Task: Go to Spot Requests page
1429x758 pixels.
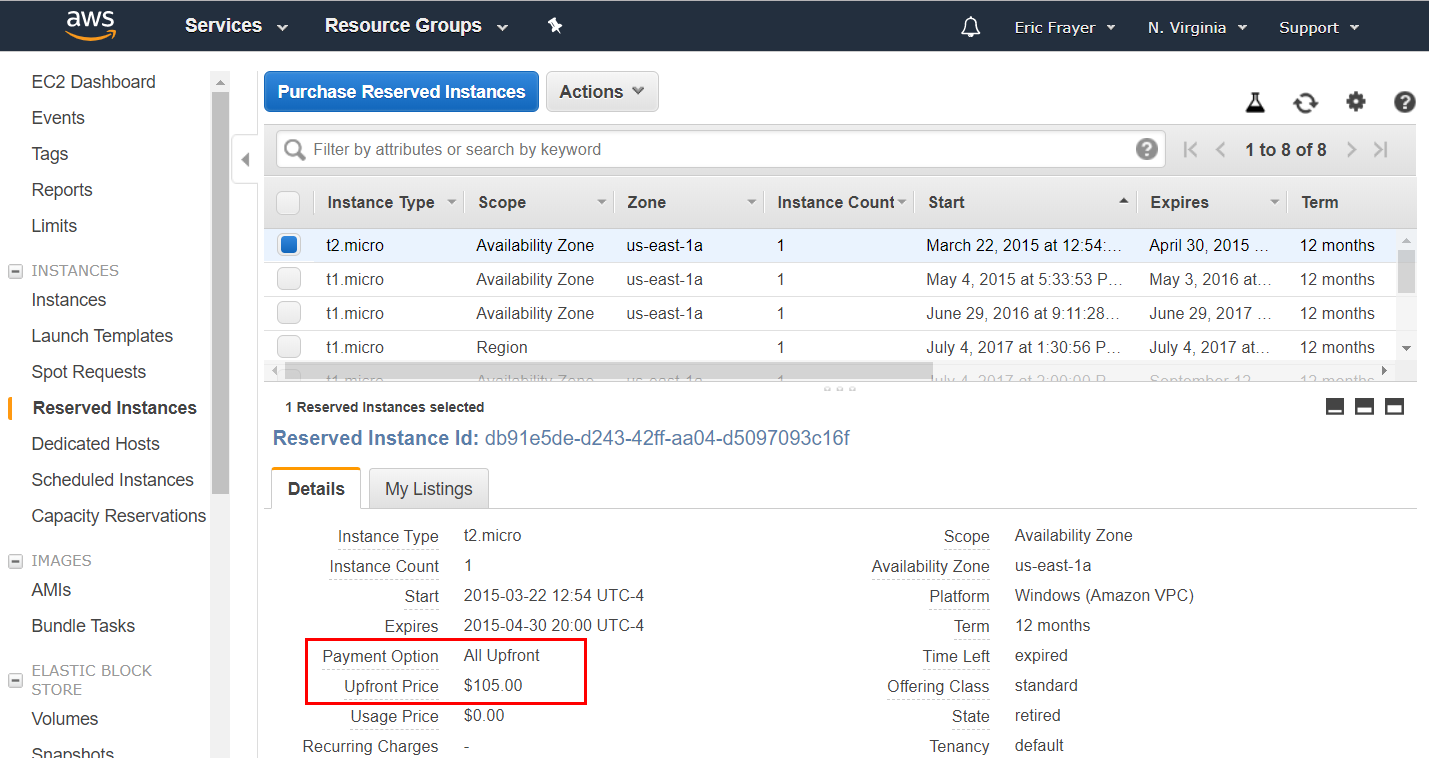Action: point(89,372)
